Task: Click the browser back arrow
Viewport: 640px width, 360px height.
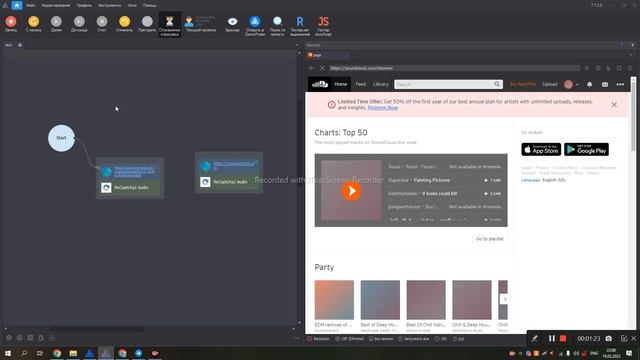Action: pyautogui.click(x=312, y=68)
